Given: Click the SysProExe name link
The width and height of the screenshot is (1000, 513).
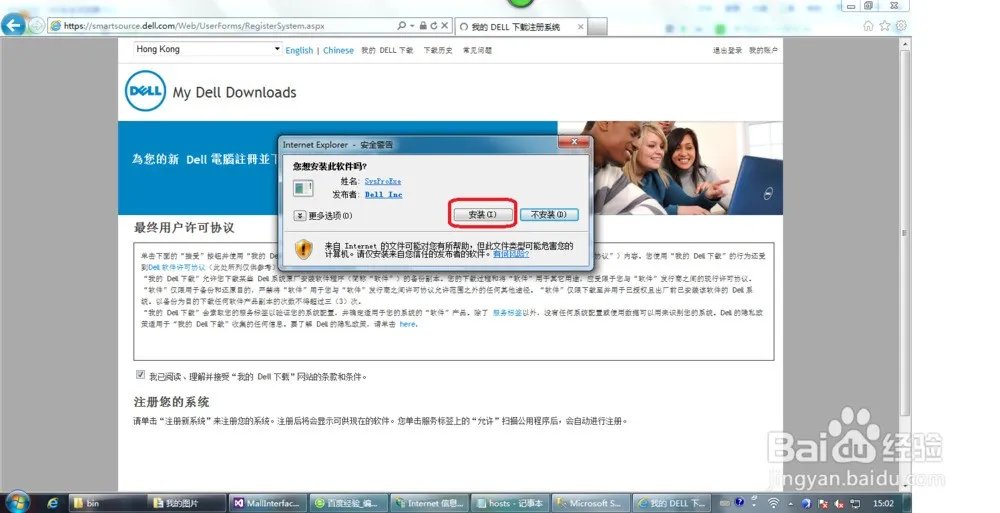Looking at the screenshot, I should tap(383, 181).
